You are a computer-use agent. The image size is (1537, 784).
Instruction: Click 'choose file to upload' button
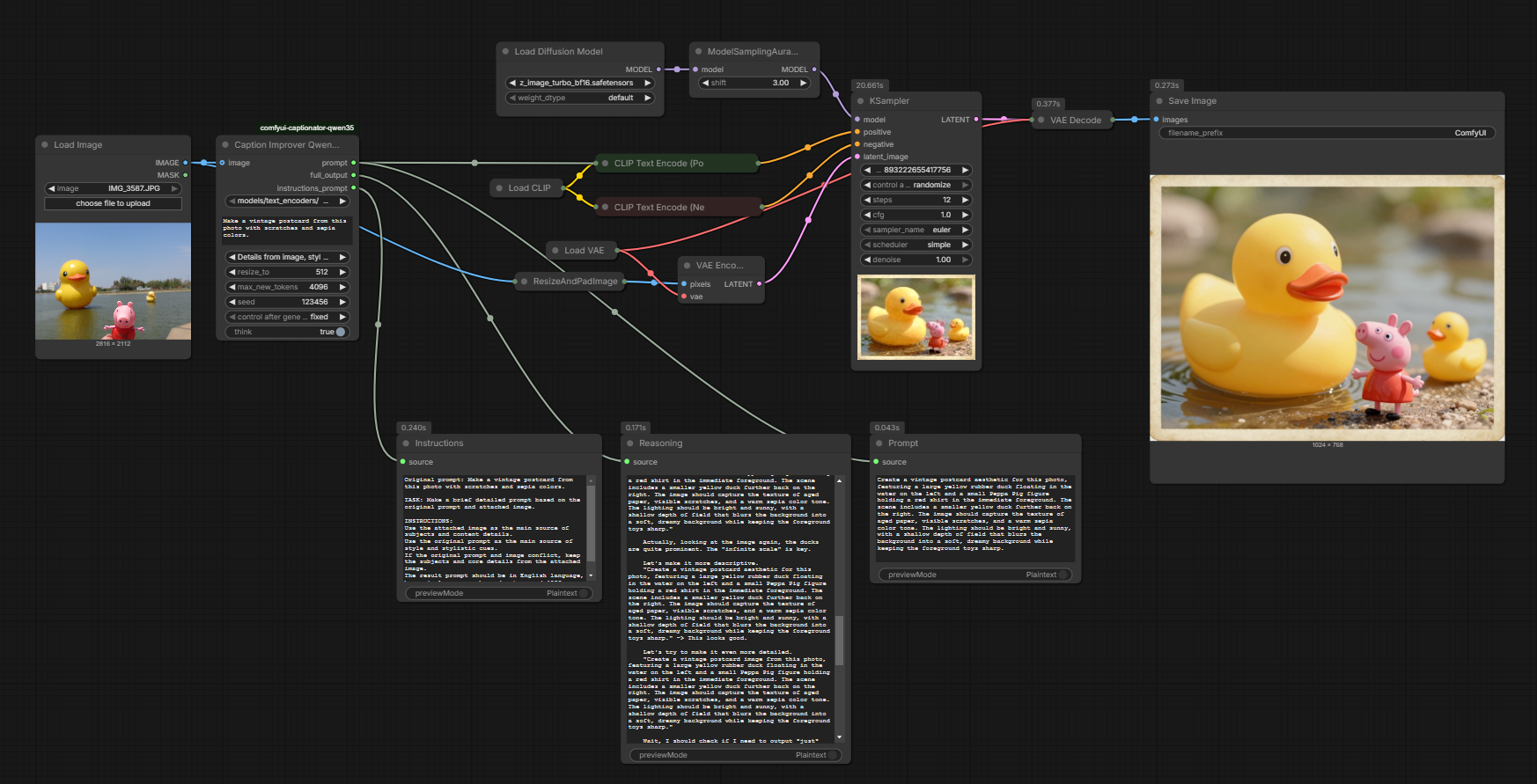tap(113, 203)
